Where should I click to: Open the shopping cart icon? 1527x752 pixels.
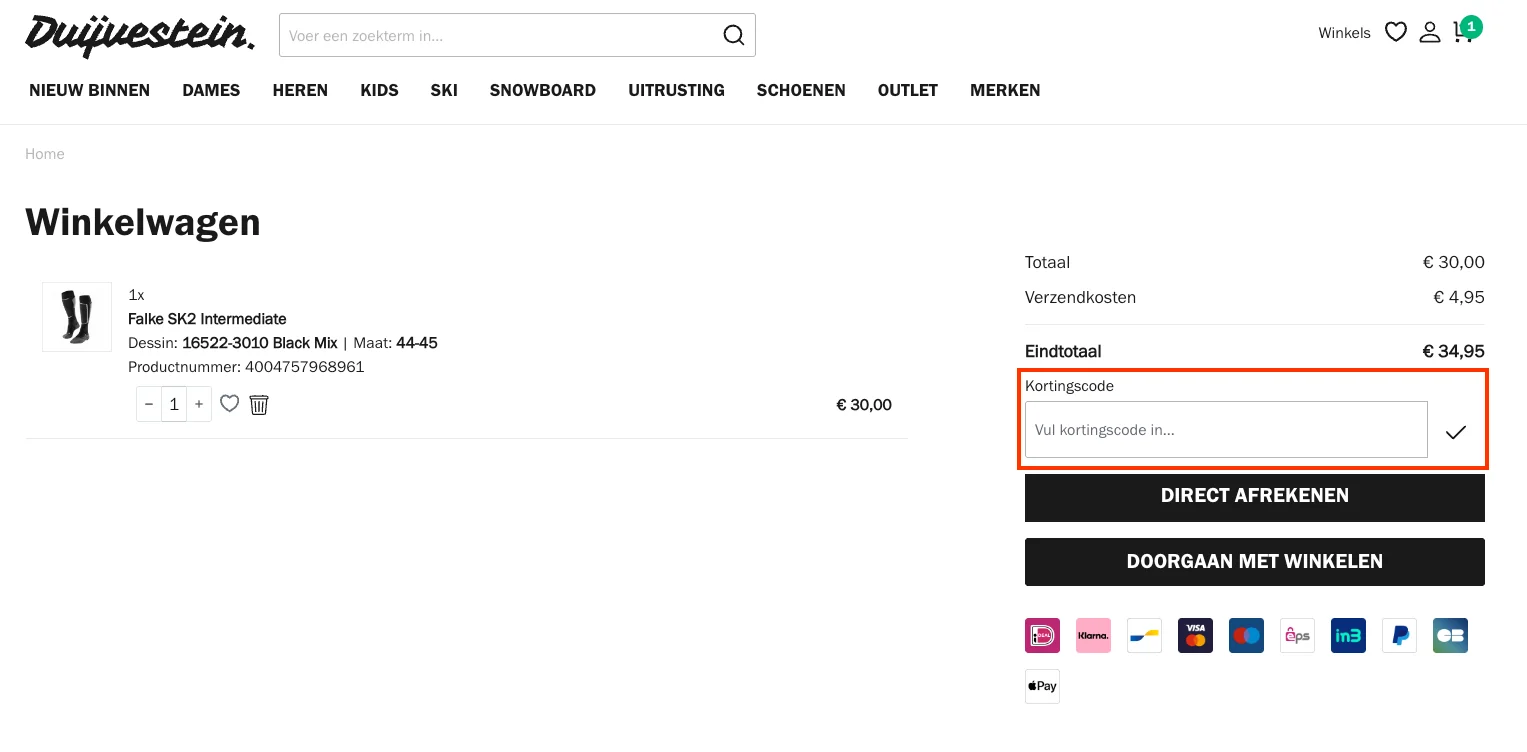coord(1464,32)
